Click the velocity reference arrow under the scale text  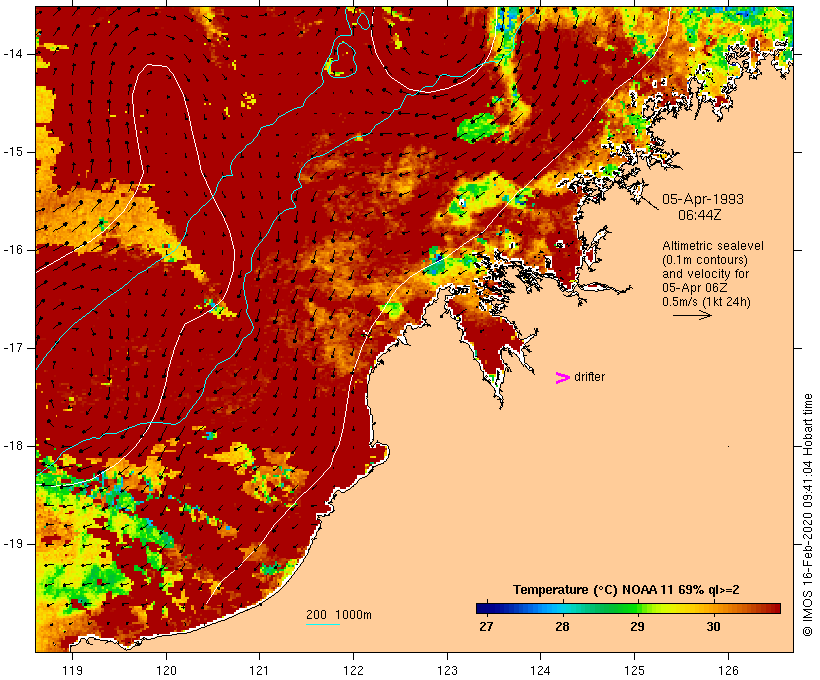[x=692, y=315]
